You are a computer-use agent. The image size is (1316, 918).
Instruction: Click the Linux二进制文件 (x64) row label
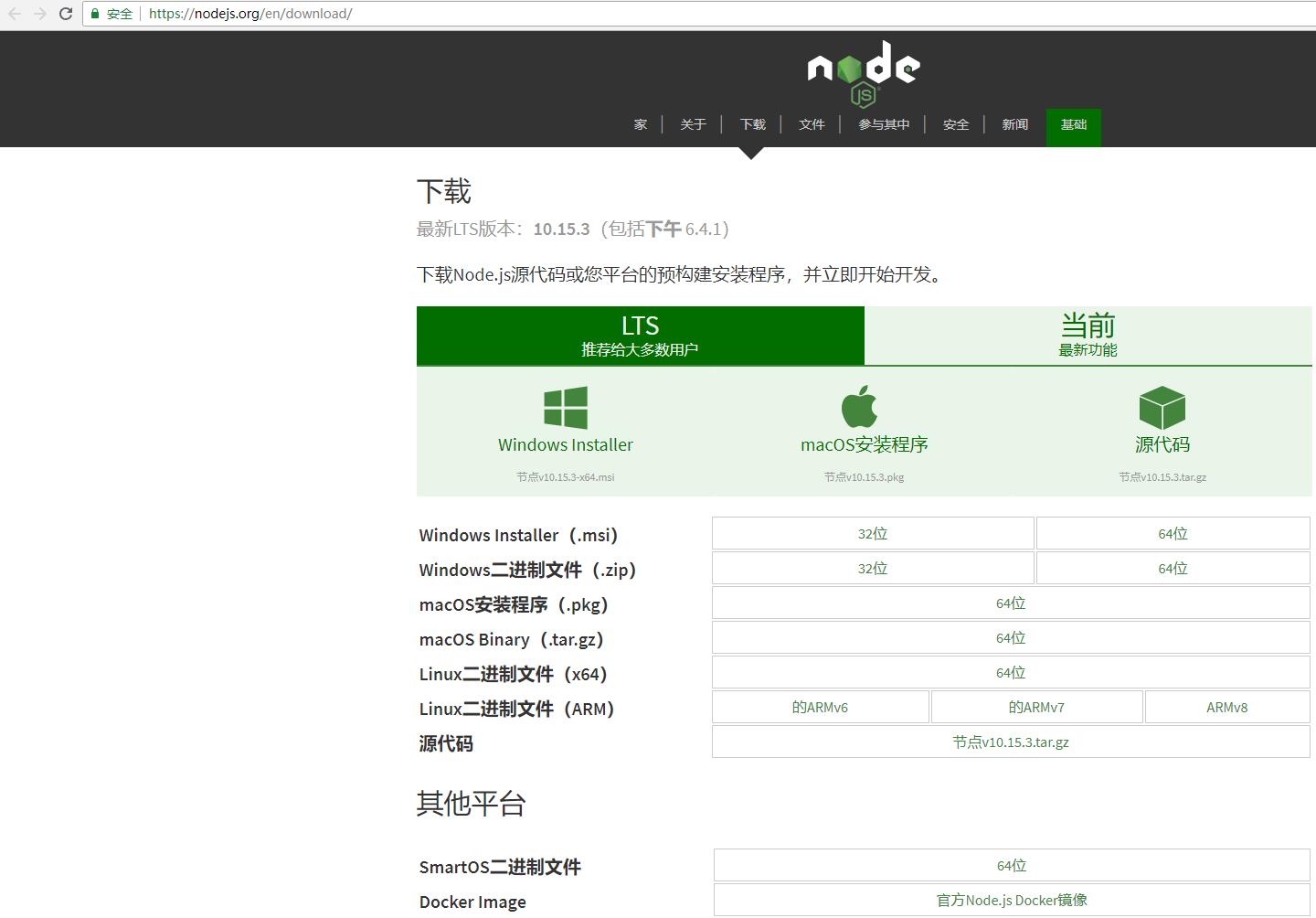(x=514, y=675)
